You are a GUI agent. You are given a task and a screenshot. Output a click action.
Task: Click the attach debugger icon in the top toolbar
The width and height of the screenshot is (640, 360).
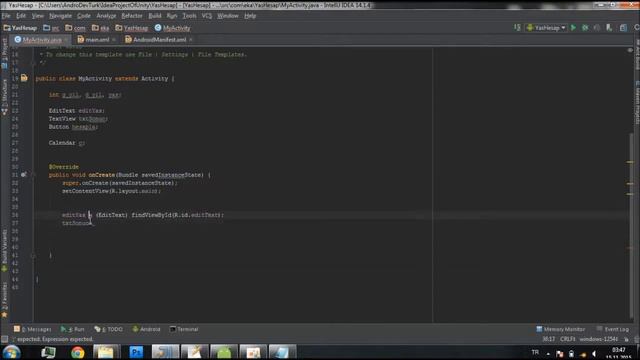pos(609,28)
